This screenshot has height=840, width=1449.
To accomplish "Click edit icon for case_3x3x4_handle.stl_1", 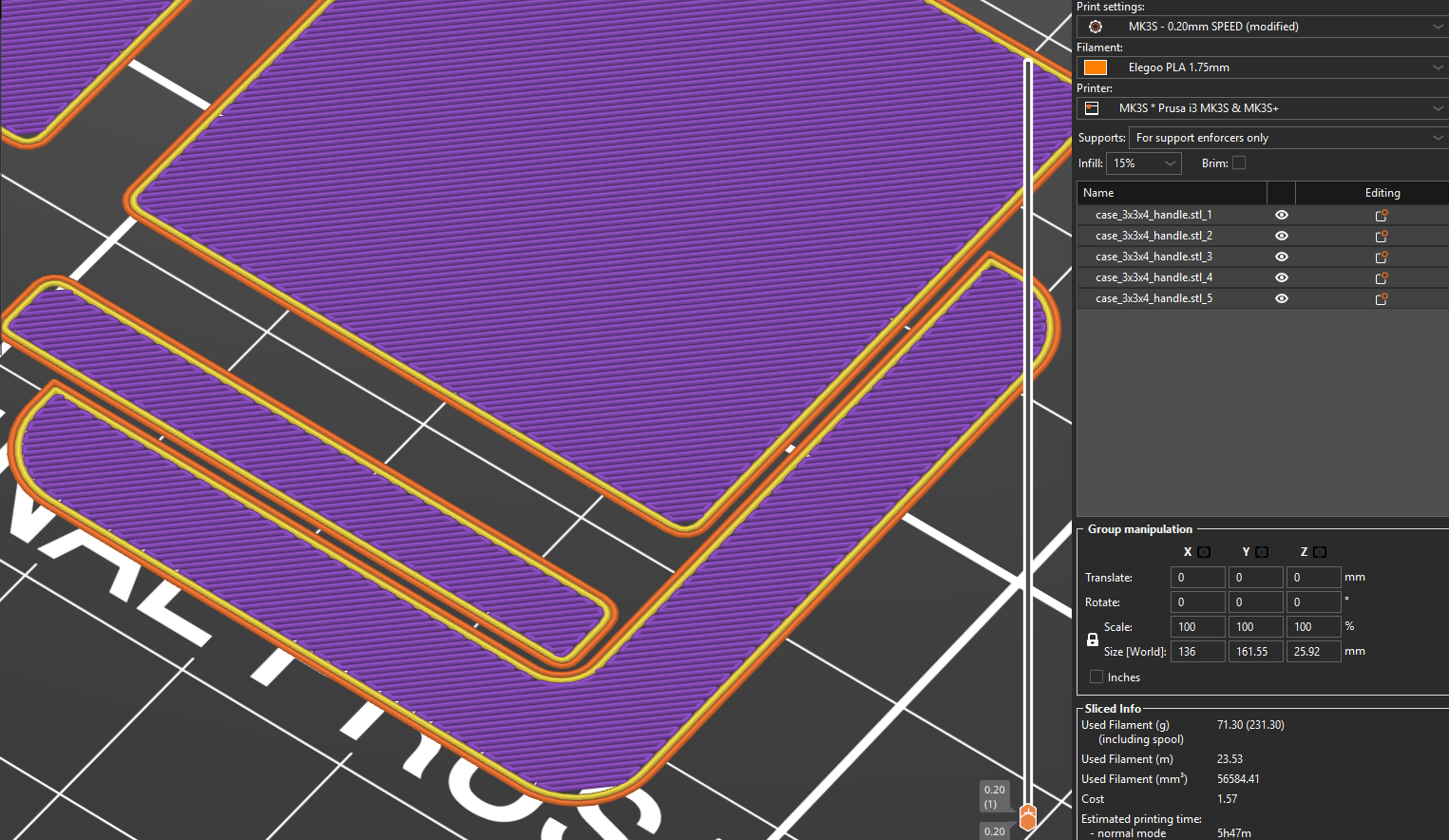I will [1382, 216].
